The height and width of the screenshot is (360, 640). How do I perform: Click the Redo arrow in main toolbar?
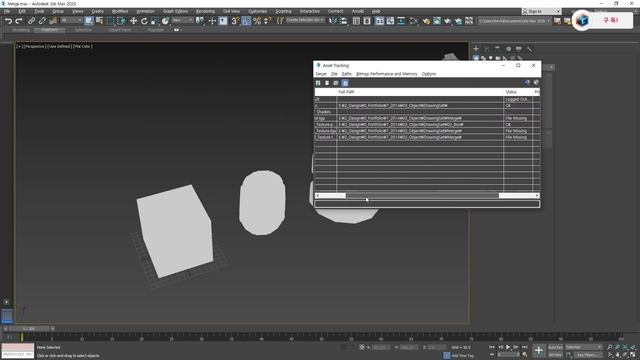coord(19,21)
